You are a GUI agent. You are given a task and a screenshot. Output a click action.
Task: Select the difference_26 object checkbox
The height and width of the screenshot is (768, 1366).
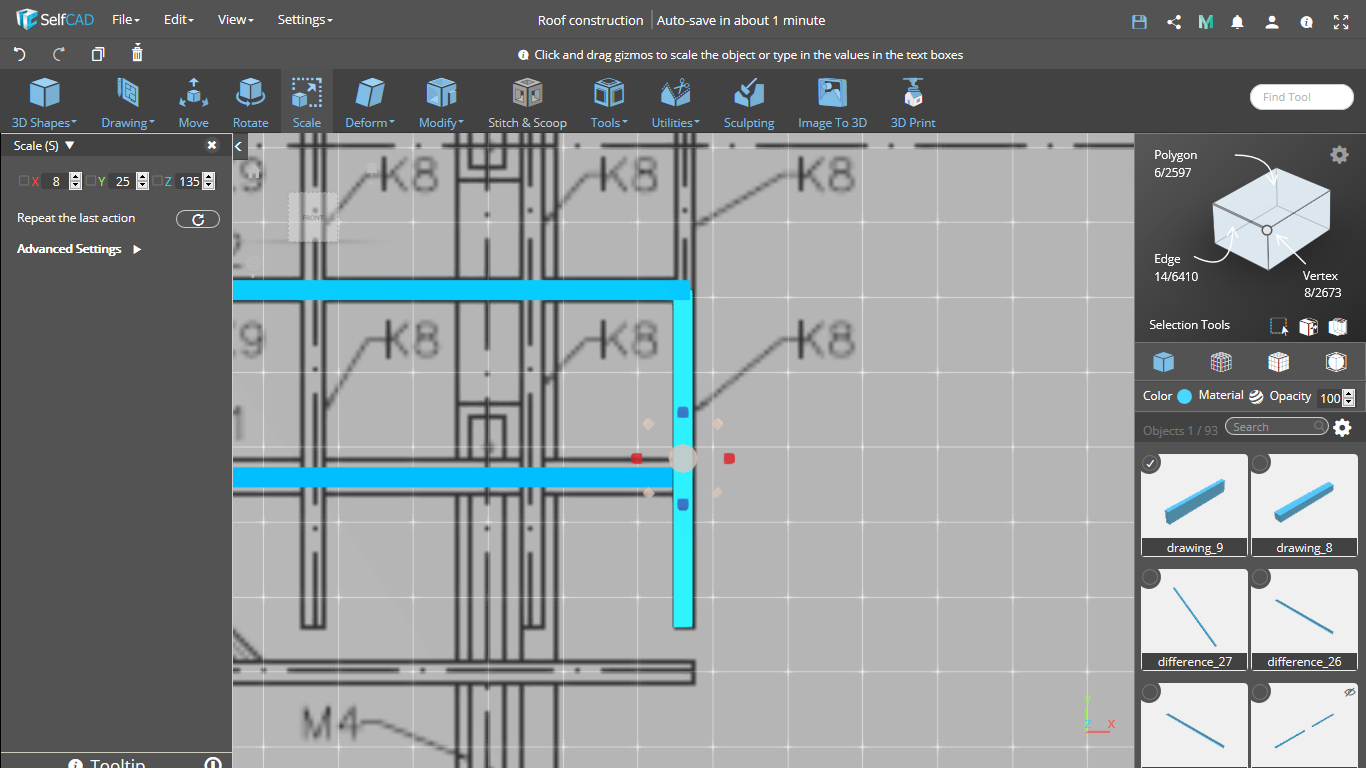(x=1261, y=577)
